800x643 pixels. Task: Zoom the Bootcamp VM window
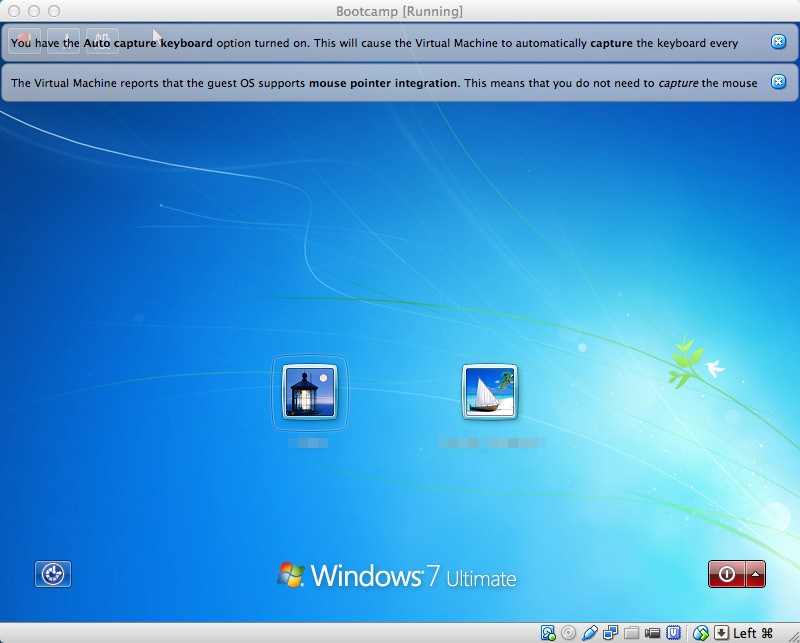coord(54,11)
